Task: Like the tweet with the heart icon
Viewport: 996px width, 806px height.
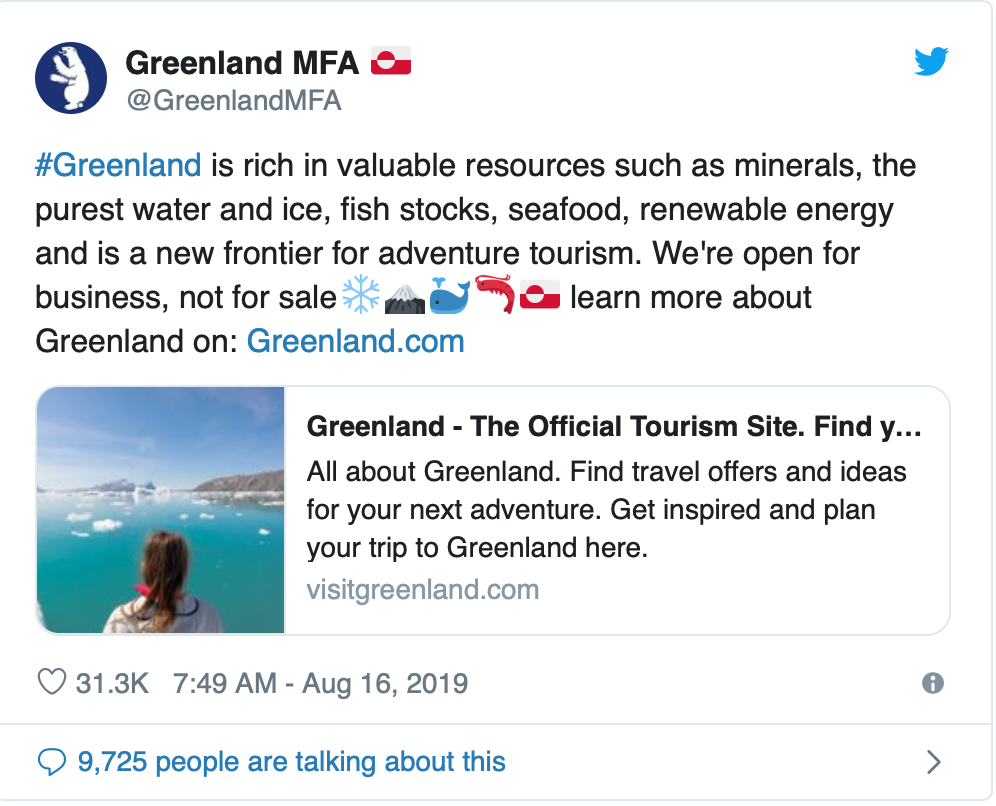Action: point(52,683)
